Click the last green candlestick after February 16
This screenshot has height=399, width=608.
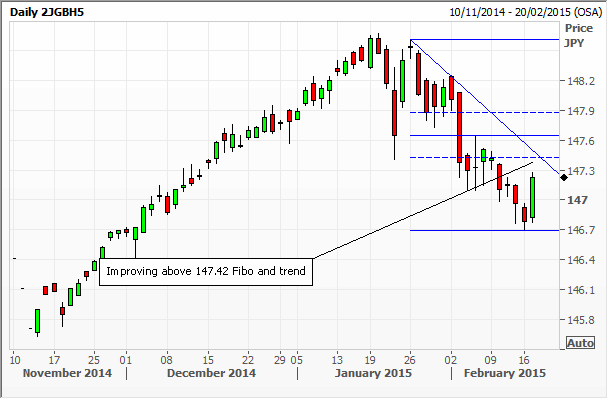coord(533,197)
